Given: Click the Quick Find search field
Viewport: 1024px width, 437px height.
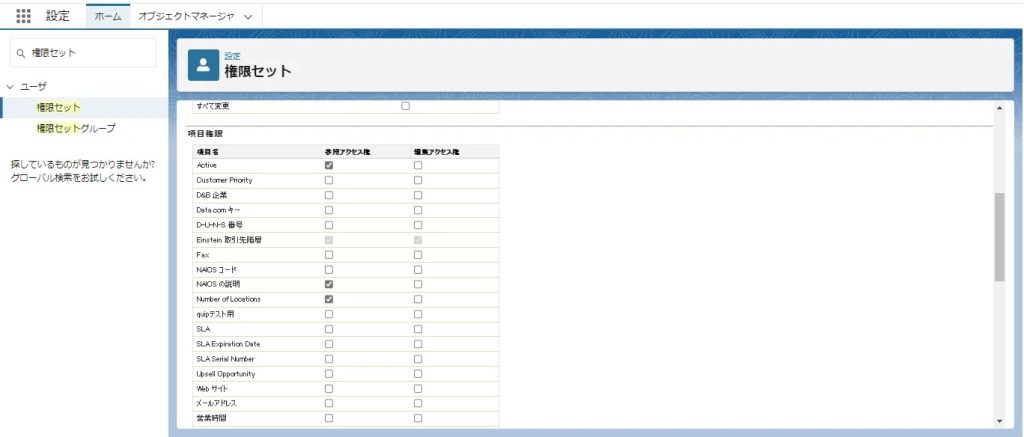Looking at the screenshot, I should click(83, 53).
